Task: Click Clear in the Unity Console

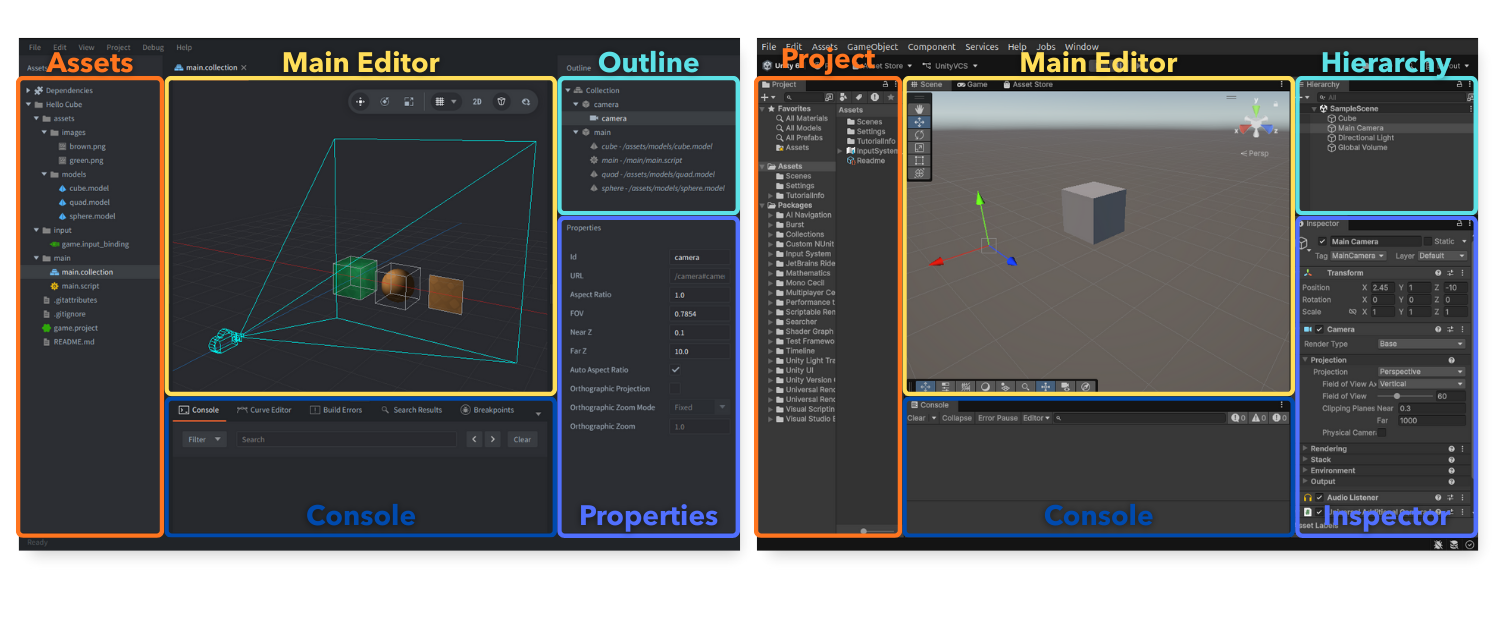Action: coord(917,418)
